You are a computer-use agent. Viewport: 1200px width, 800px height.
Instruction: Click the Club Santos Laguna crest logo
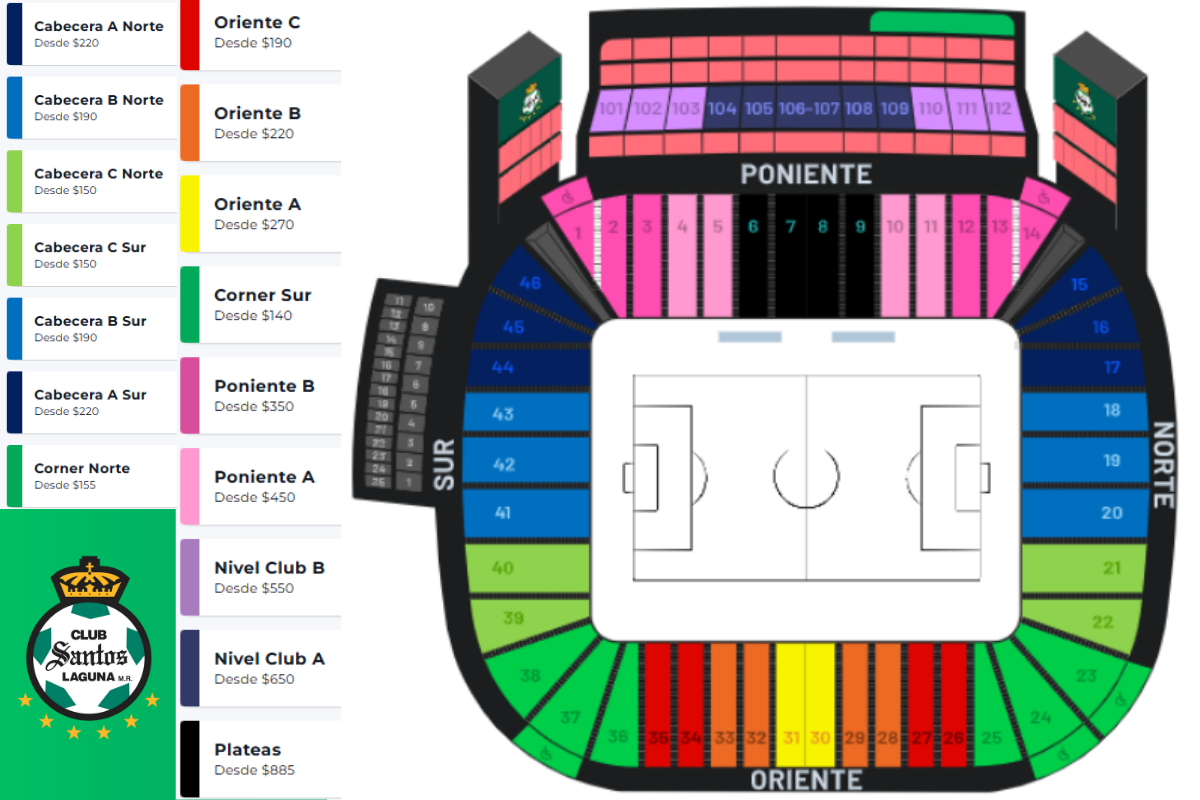tap(88, 645)
